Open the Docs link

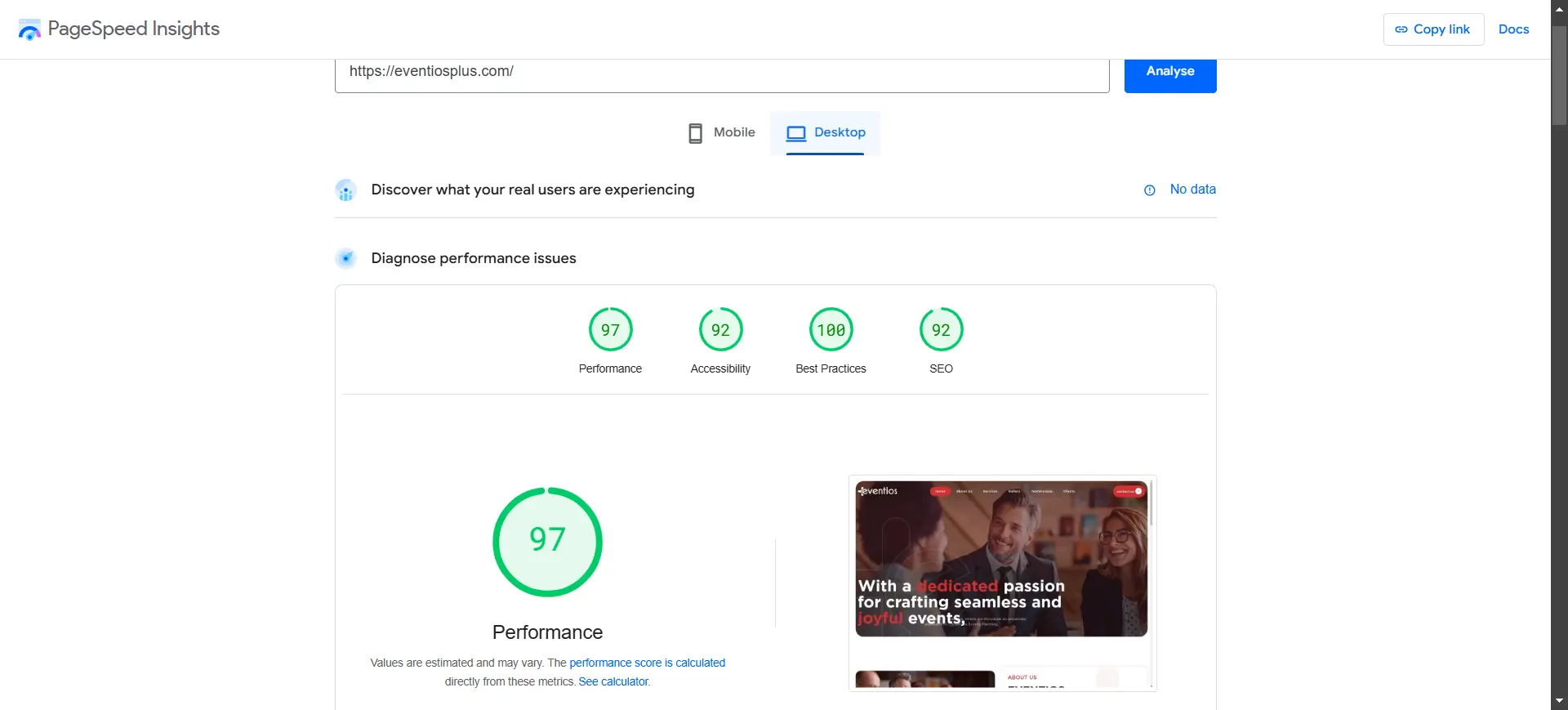coord(1514,29)
